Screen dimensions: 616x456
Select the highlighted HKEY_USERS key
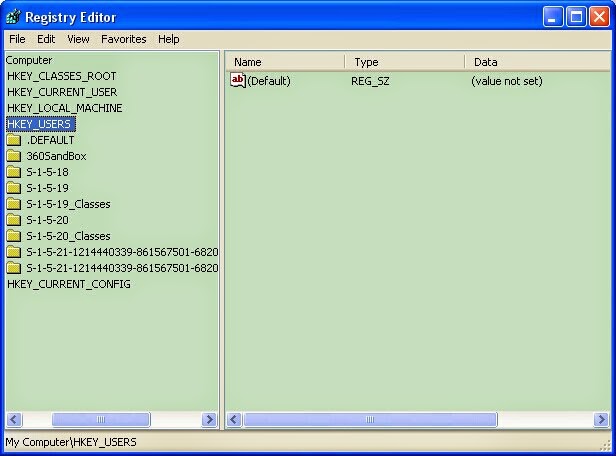(41, 124)
